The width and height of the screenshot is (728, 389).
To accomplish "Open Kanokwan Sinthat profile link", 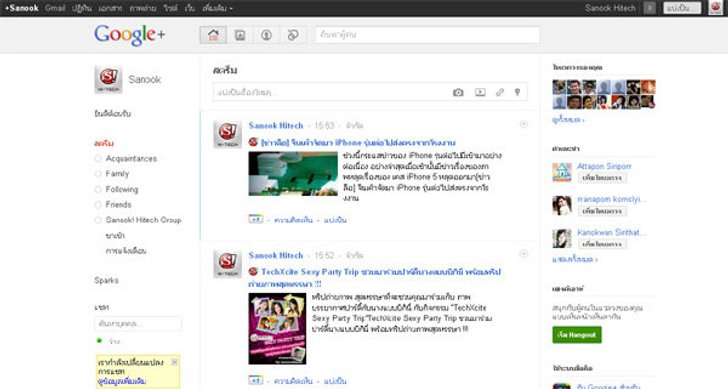I will click(x=611, y=232).
